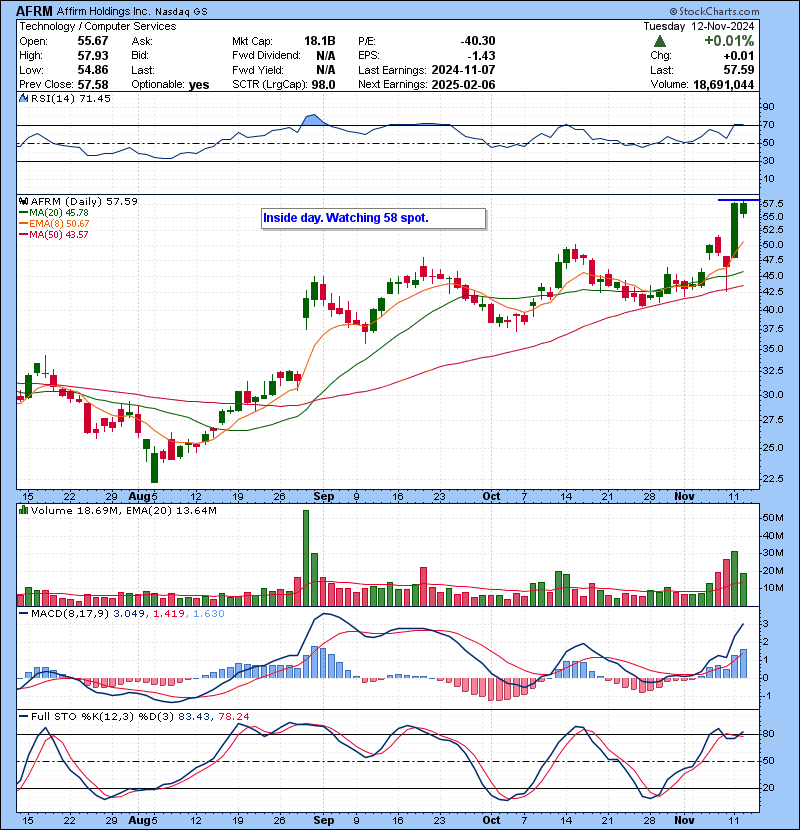Click the MACD signal value 1.419

[169, 614]
